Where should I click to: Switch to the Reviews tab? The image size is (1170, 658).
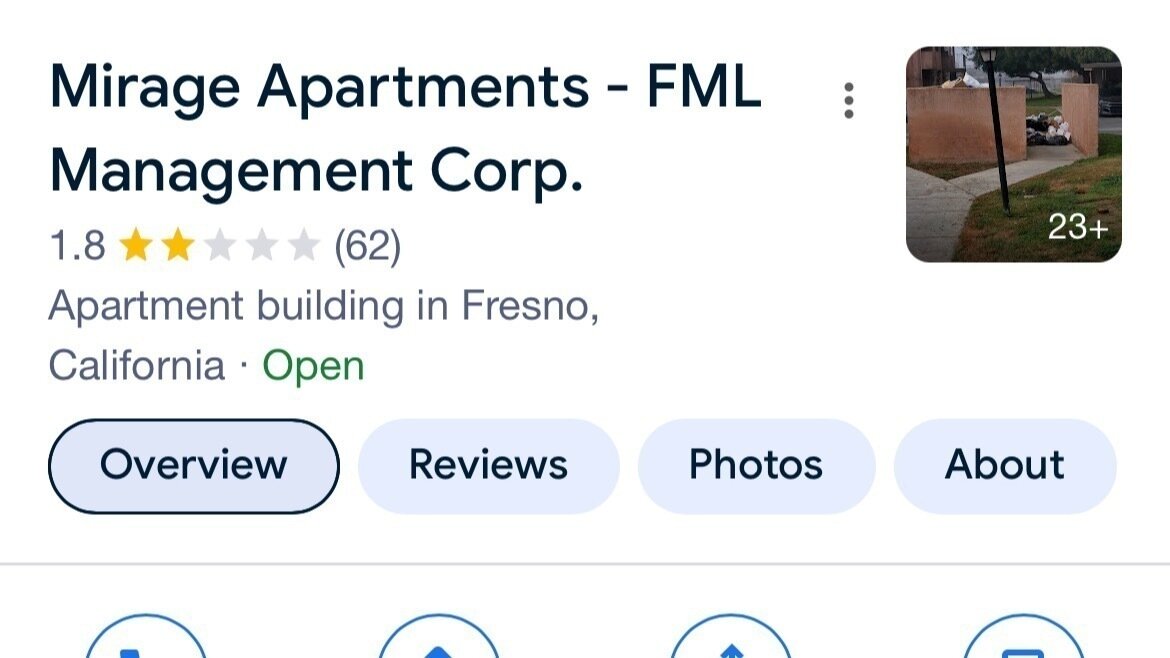(x=488, y=466)
